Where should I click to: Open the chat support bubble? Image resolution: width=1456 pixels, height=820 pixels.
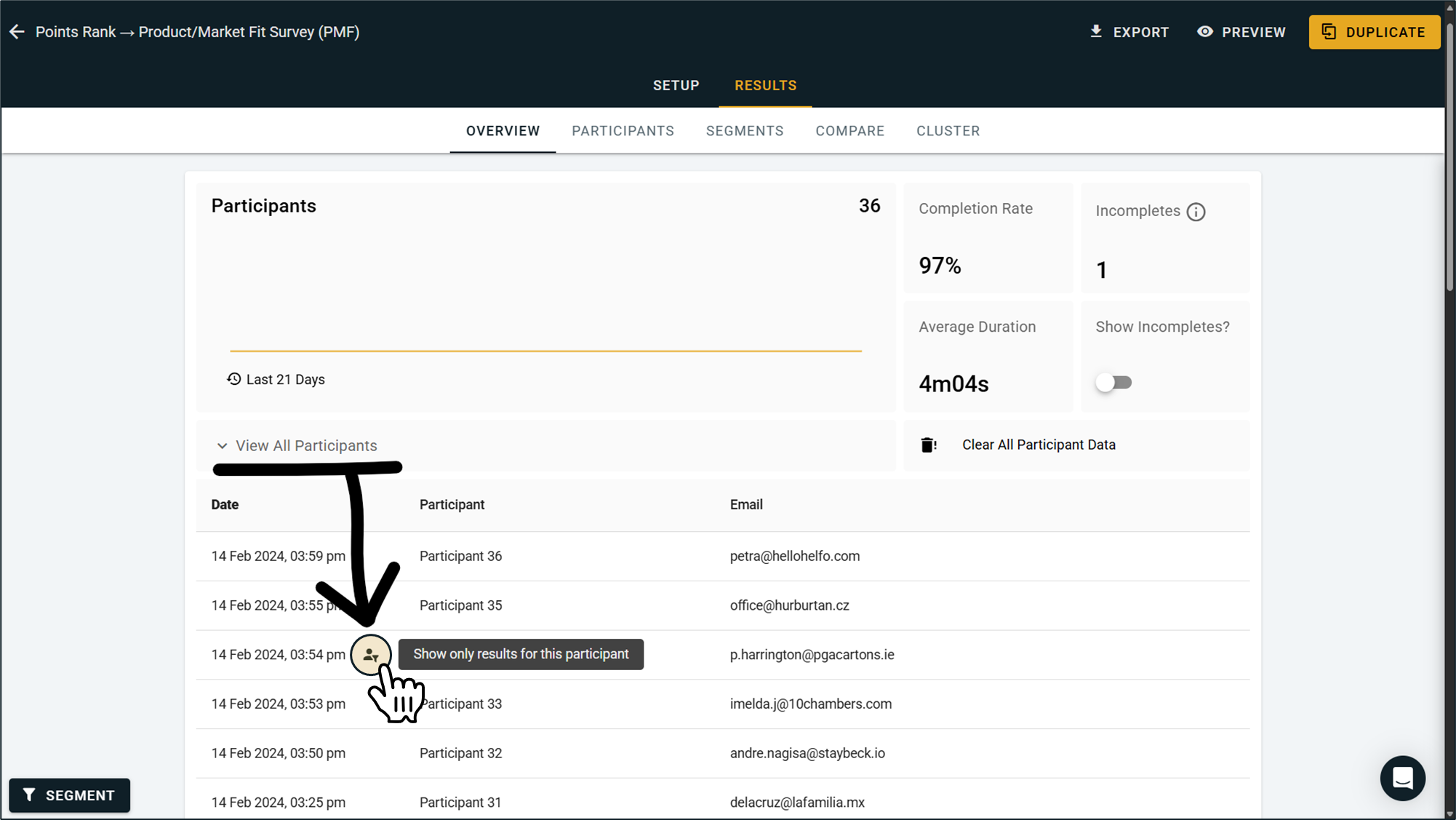click(1402, 778)
